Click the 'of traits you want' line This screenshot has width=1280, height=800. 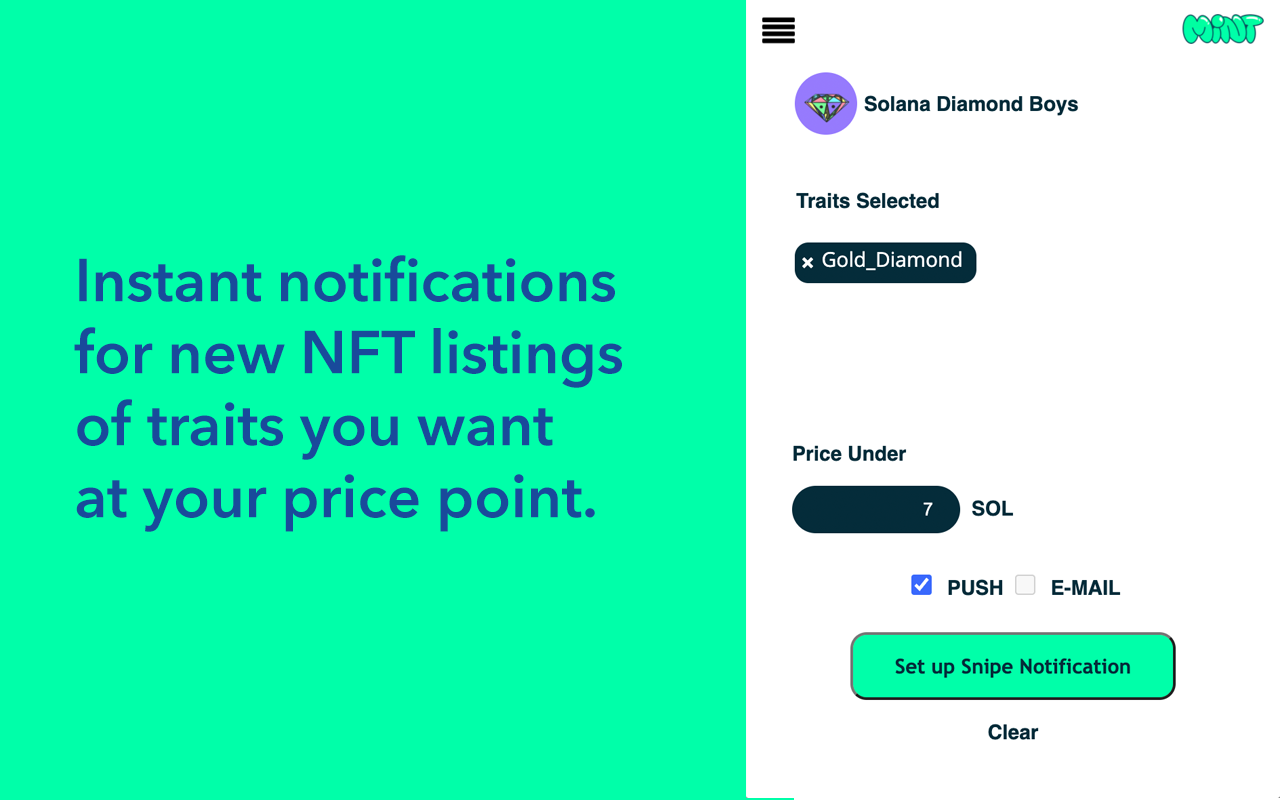coord(314,426)
